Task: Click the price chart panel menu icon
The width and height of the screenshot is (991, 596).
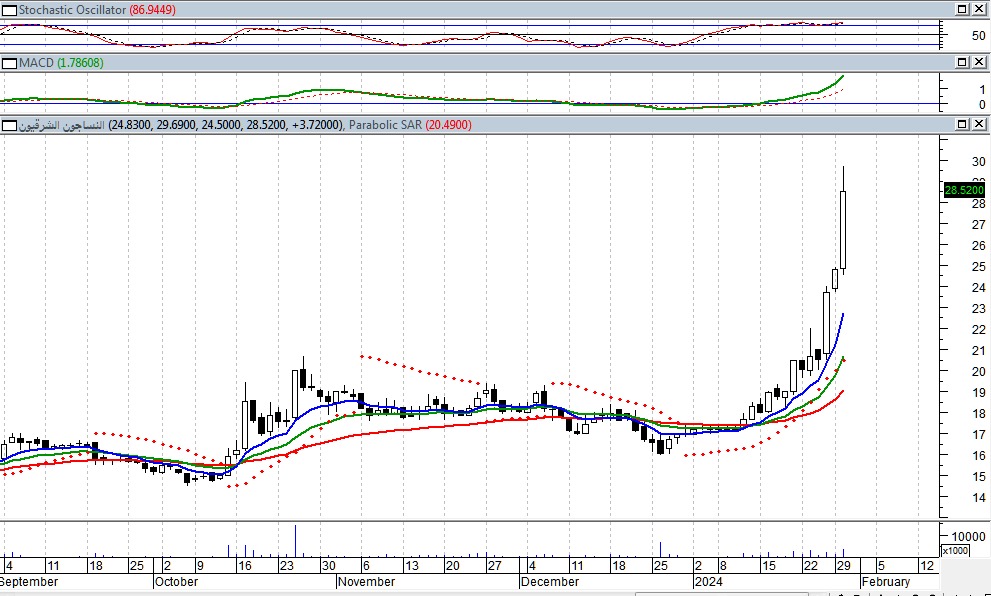Action: point(9,125)
